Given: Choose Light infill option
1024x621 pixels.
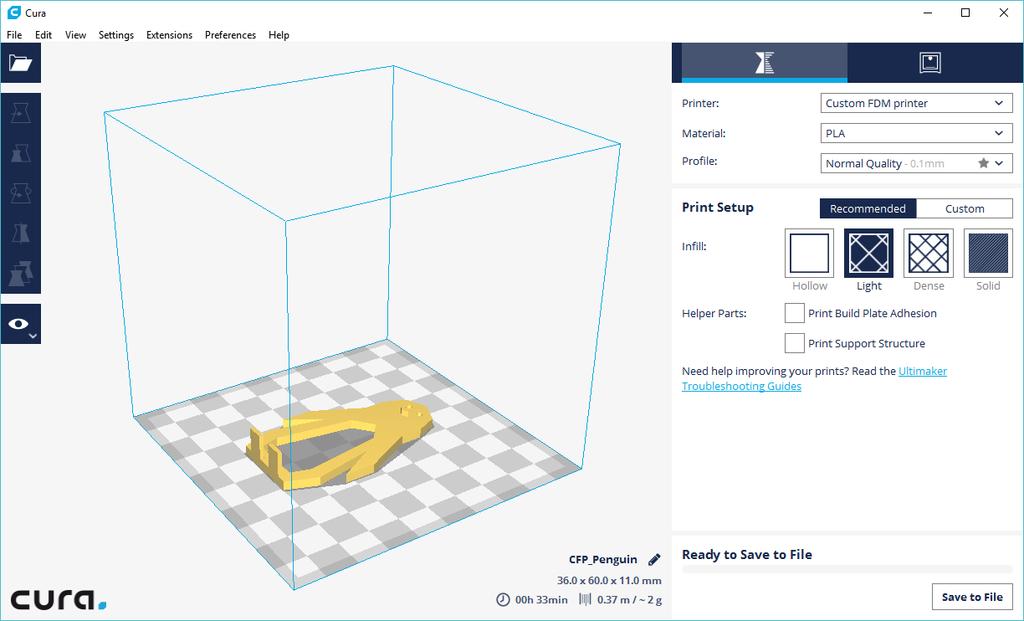Looking at the screenshot, I should 869,253.
